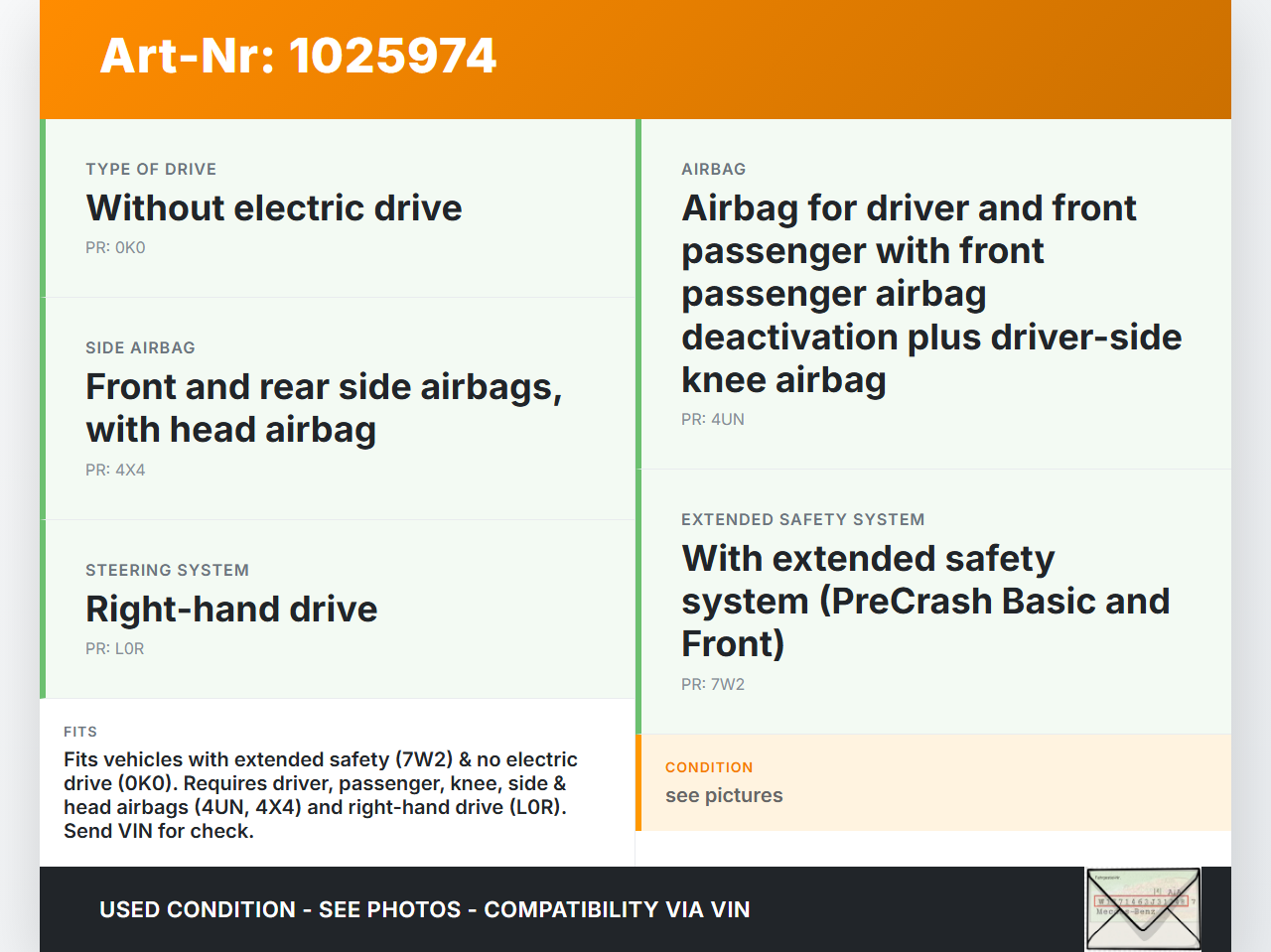Select 'With extended safety system' heading

click(924, 602)
